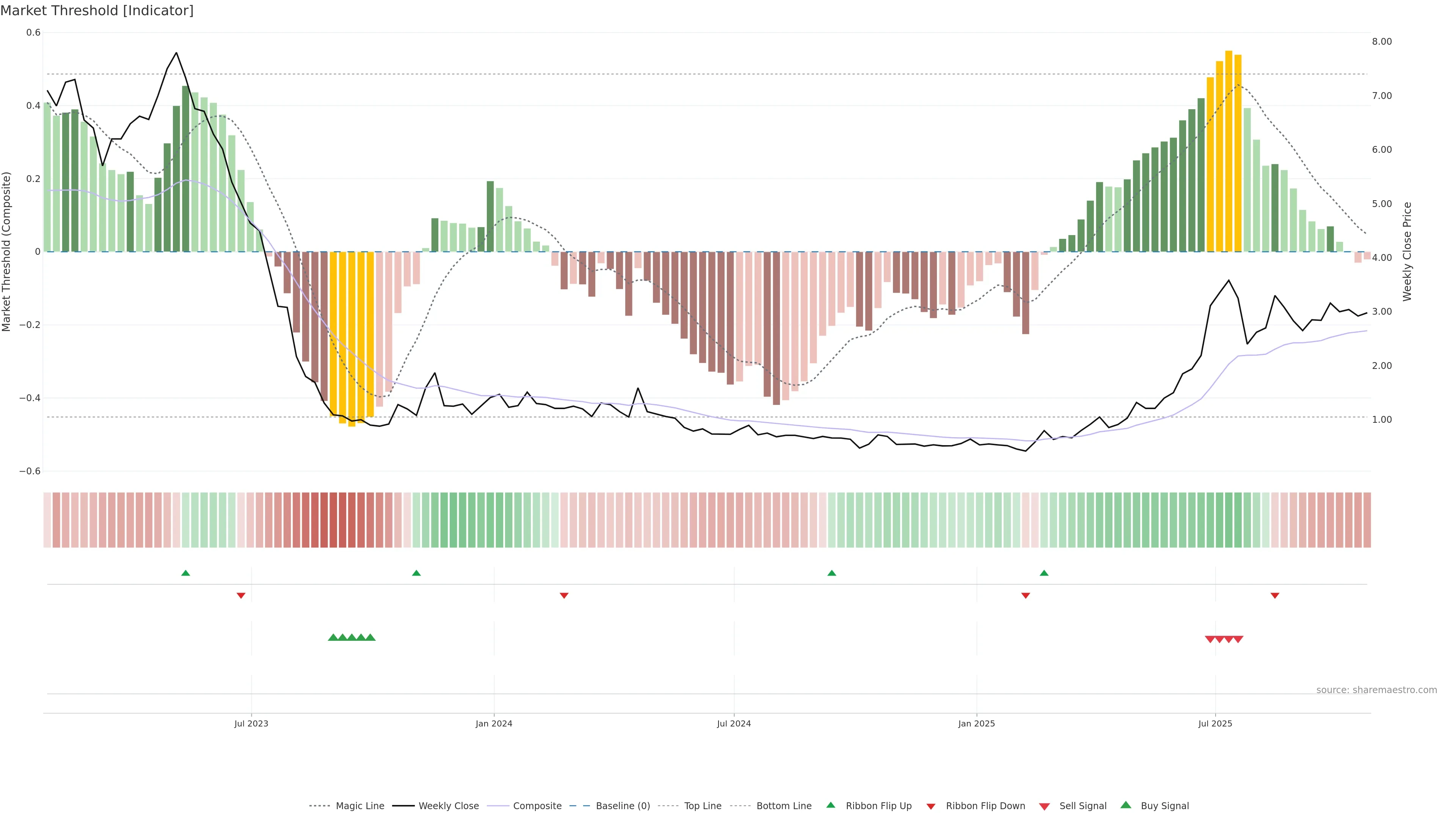Click Ribbon Flip Down legend triangle icon
The height and width of the screenshot is (819, 1456).
point(931,806)
